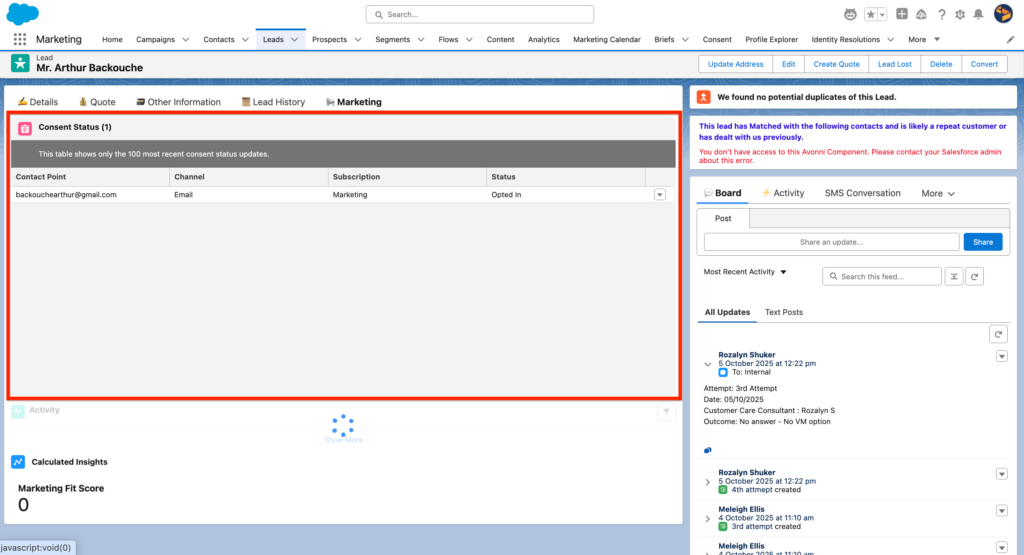
Task: Open Global Actions plus icon
Action: click(902, 14)
